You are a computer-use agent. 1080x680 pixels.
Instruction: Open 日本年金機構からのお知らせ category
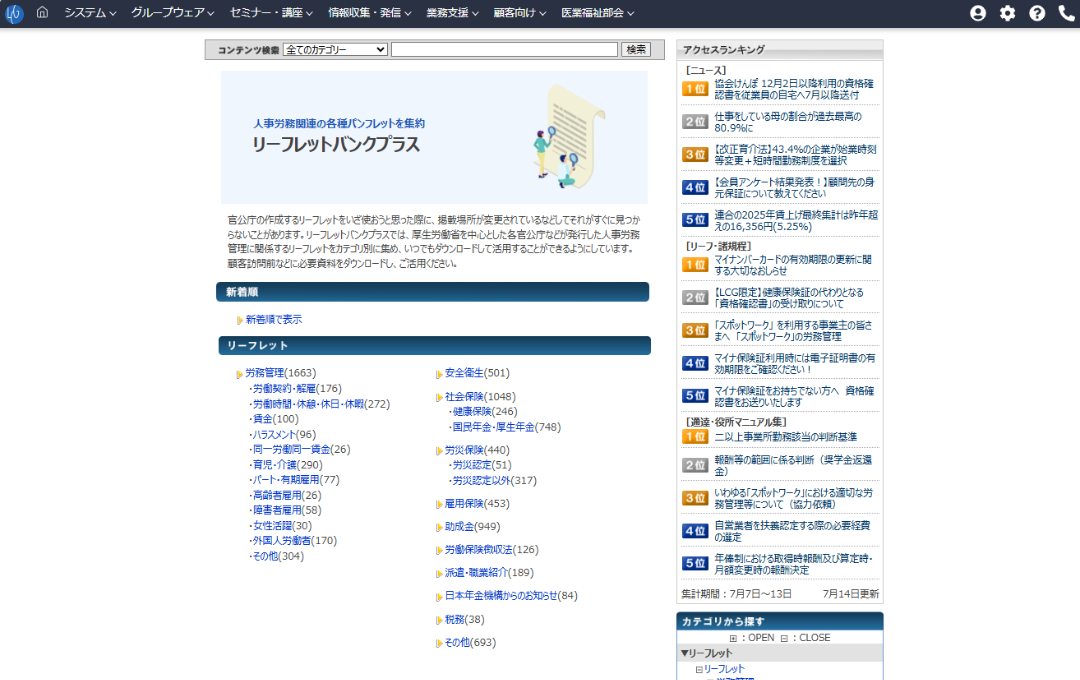click(x=501, y=596)
